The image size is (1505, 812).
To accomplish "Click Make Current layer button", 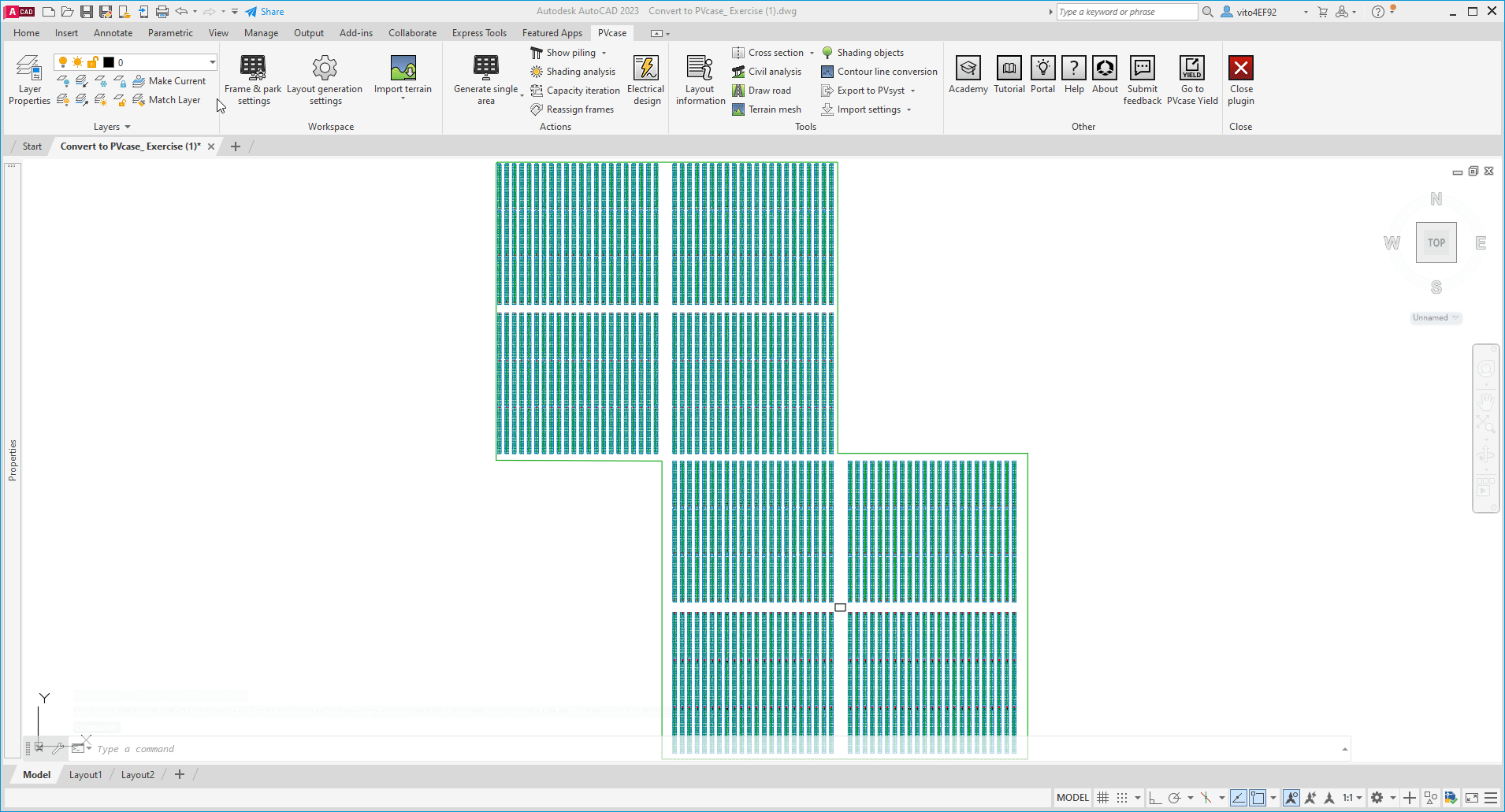I will click(169, 81).
